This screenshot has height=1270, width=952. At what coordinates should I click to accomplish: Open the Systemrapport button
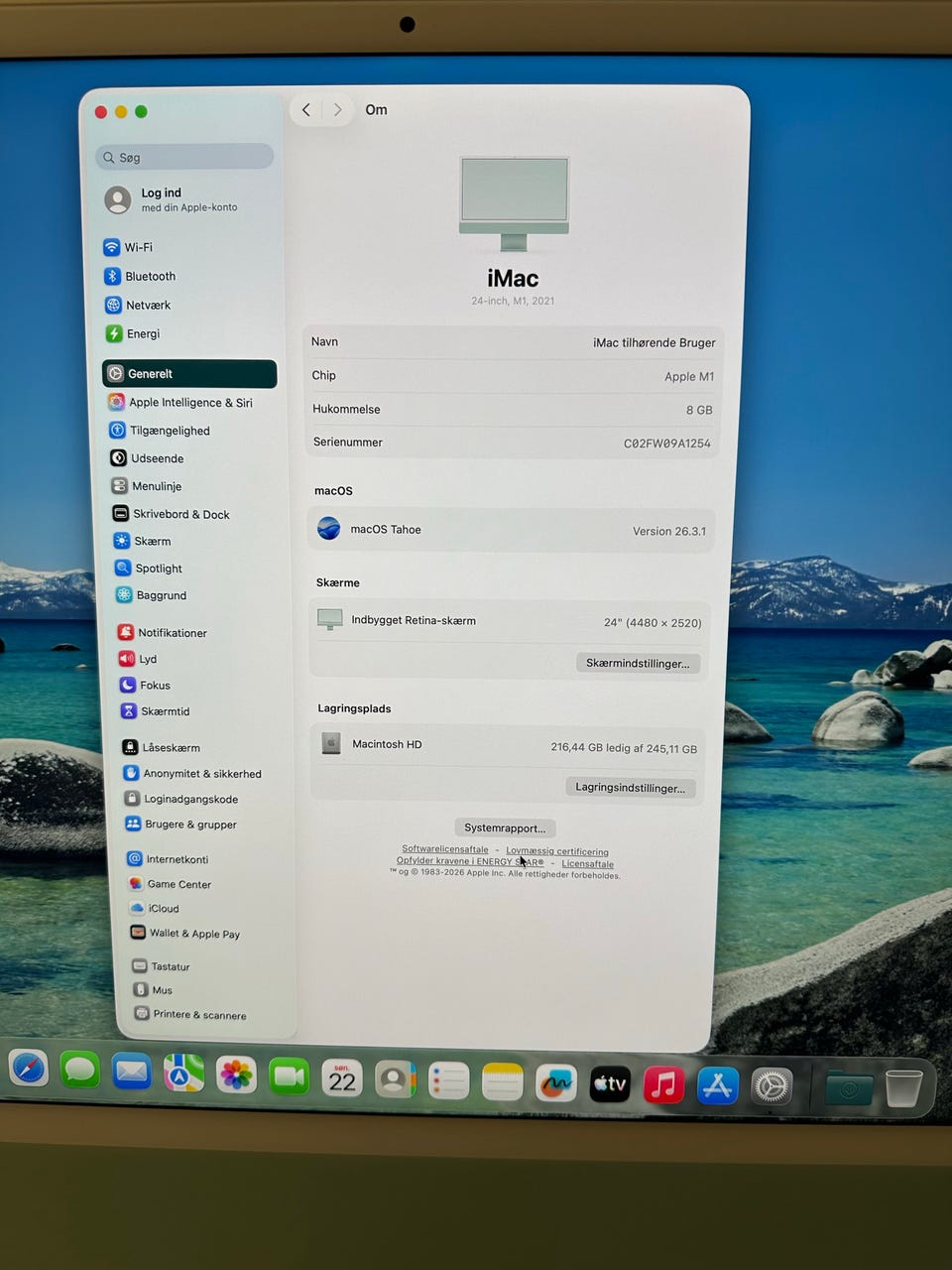point(505,827)
